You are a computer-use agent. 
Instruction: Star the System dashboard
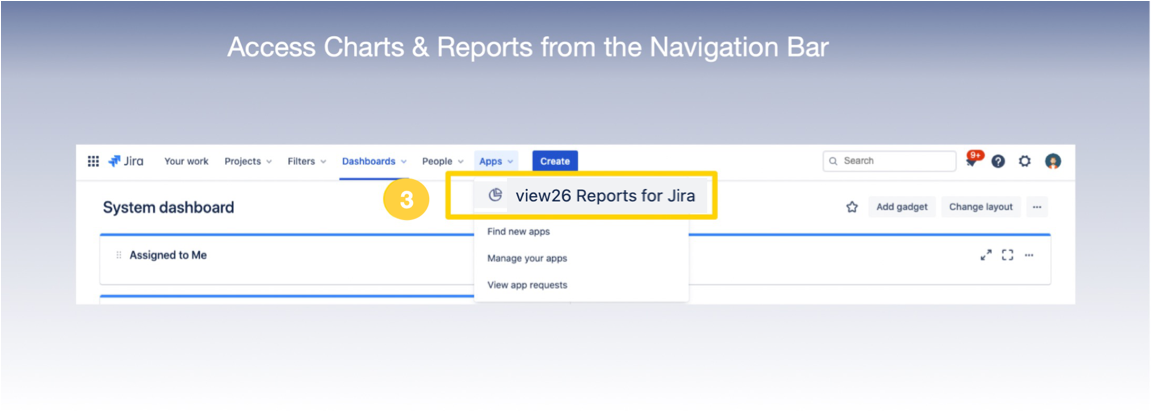coord(852,207)
